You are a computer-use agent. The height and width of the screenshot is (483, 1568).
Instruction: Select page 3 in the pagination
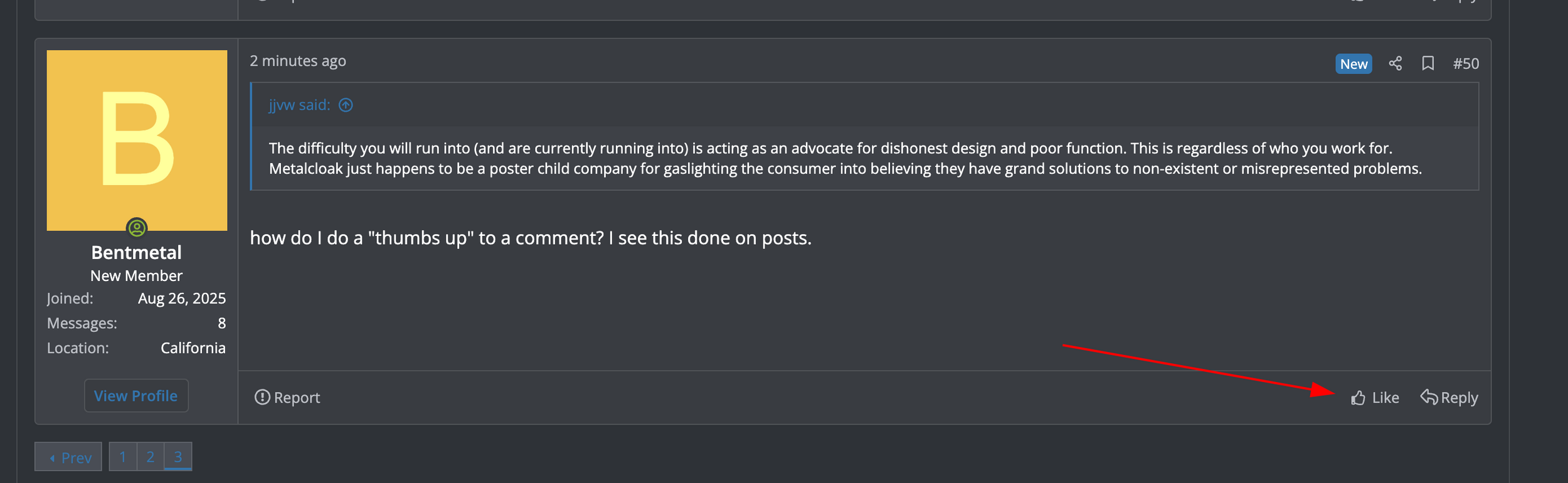point(178,457)
